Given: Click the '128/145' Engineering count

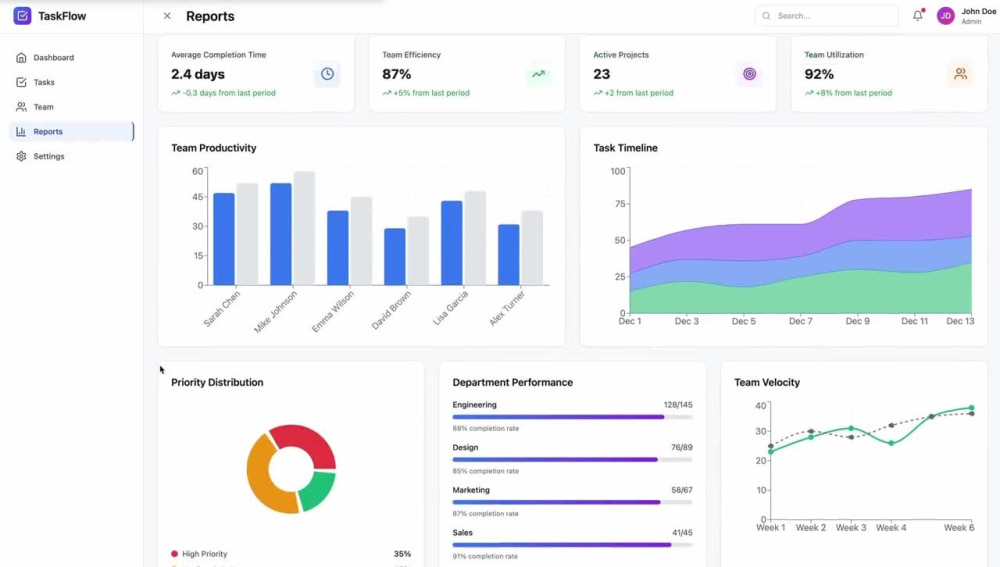Looking at the screenshot, I should [678, 405].
